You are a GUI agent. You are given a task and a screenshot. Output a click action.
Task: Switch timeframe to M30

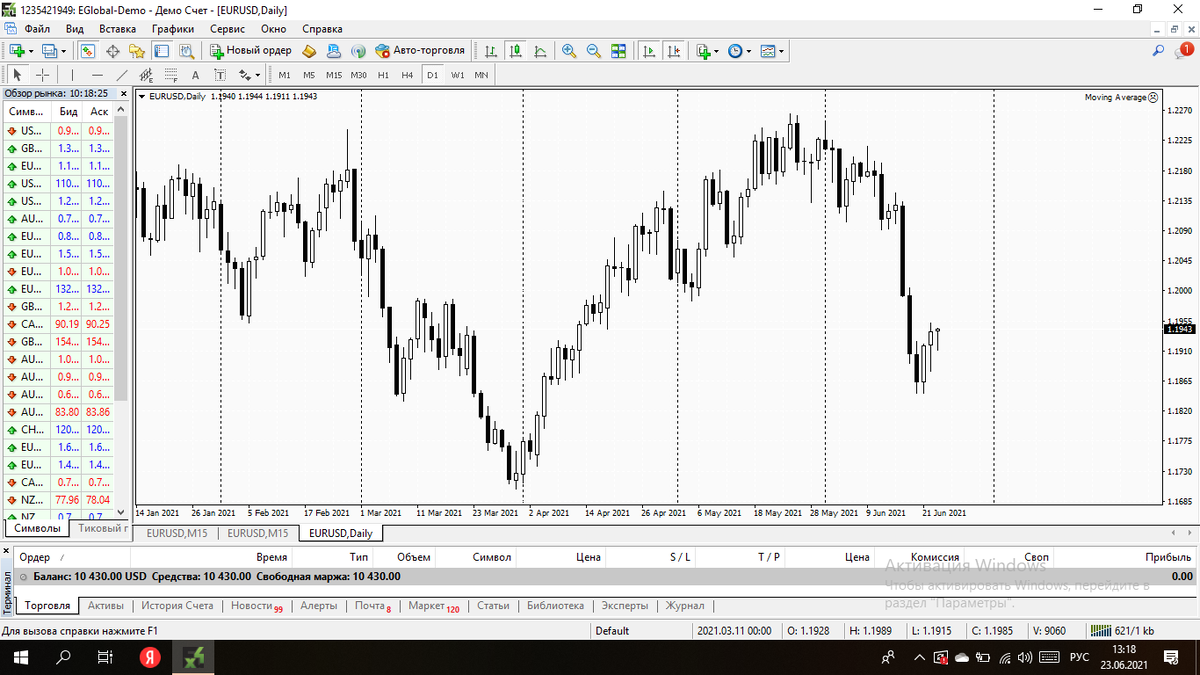tap(358, 75)
